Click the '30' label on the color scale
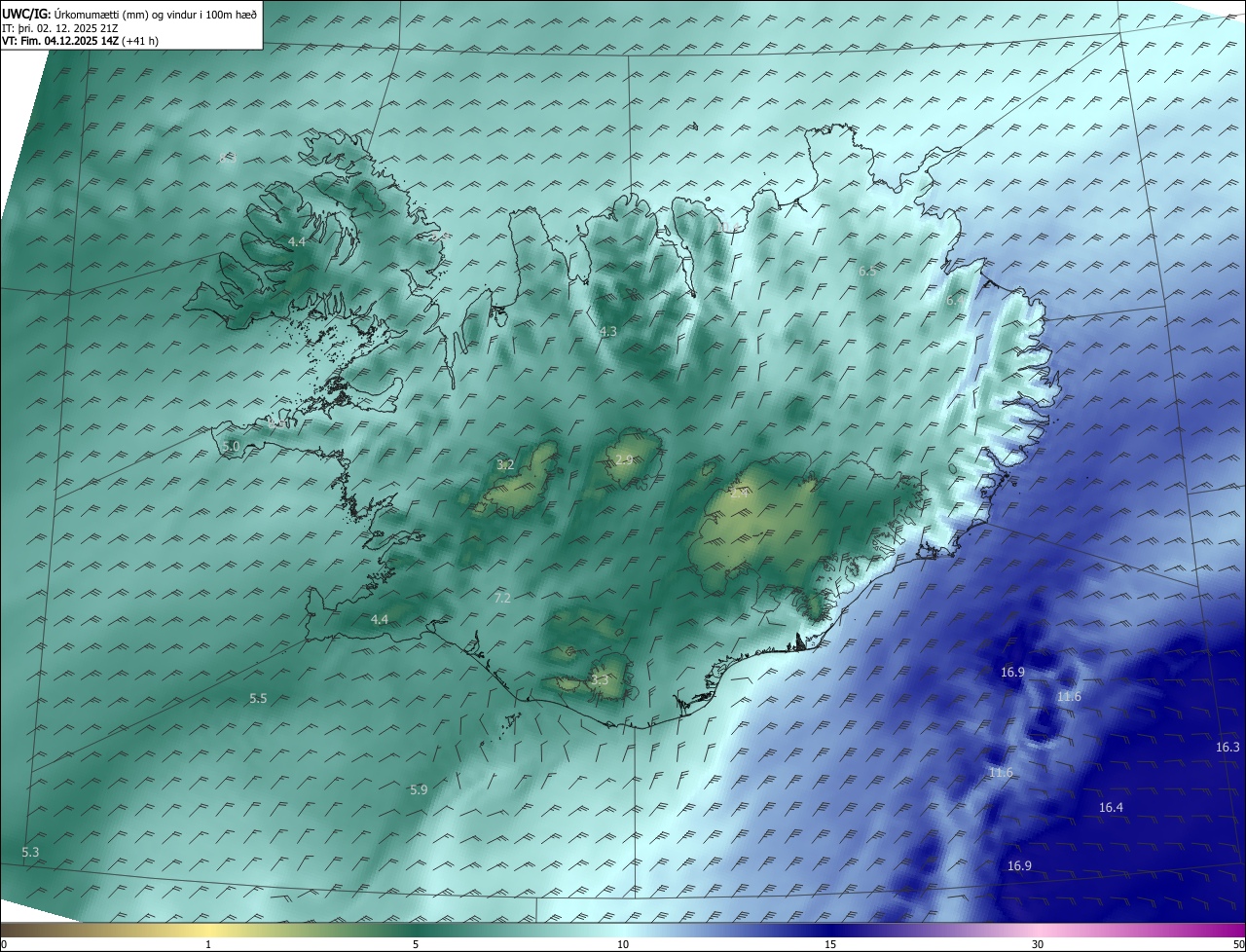Image resolution: width=1246 pixels, height=952 pixels. click(1038, 944)
